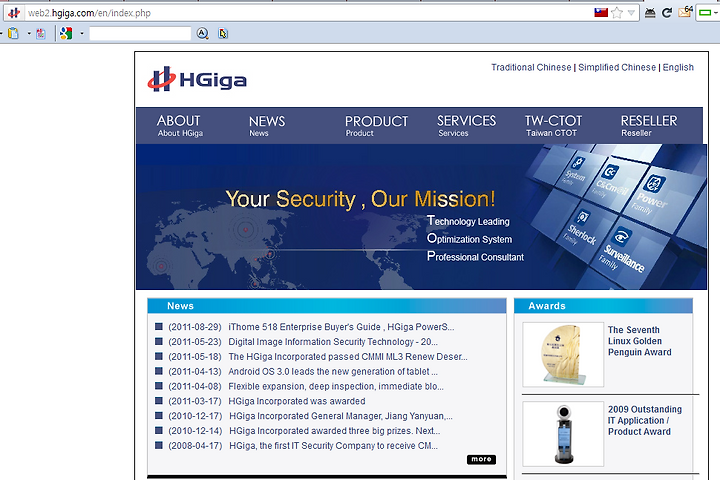
Task: Click the 'Your Security, Our Mission!' banner slogan
Action: [360, 199]
